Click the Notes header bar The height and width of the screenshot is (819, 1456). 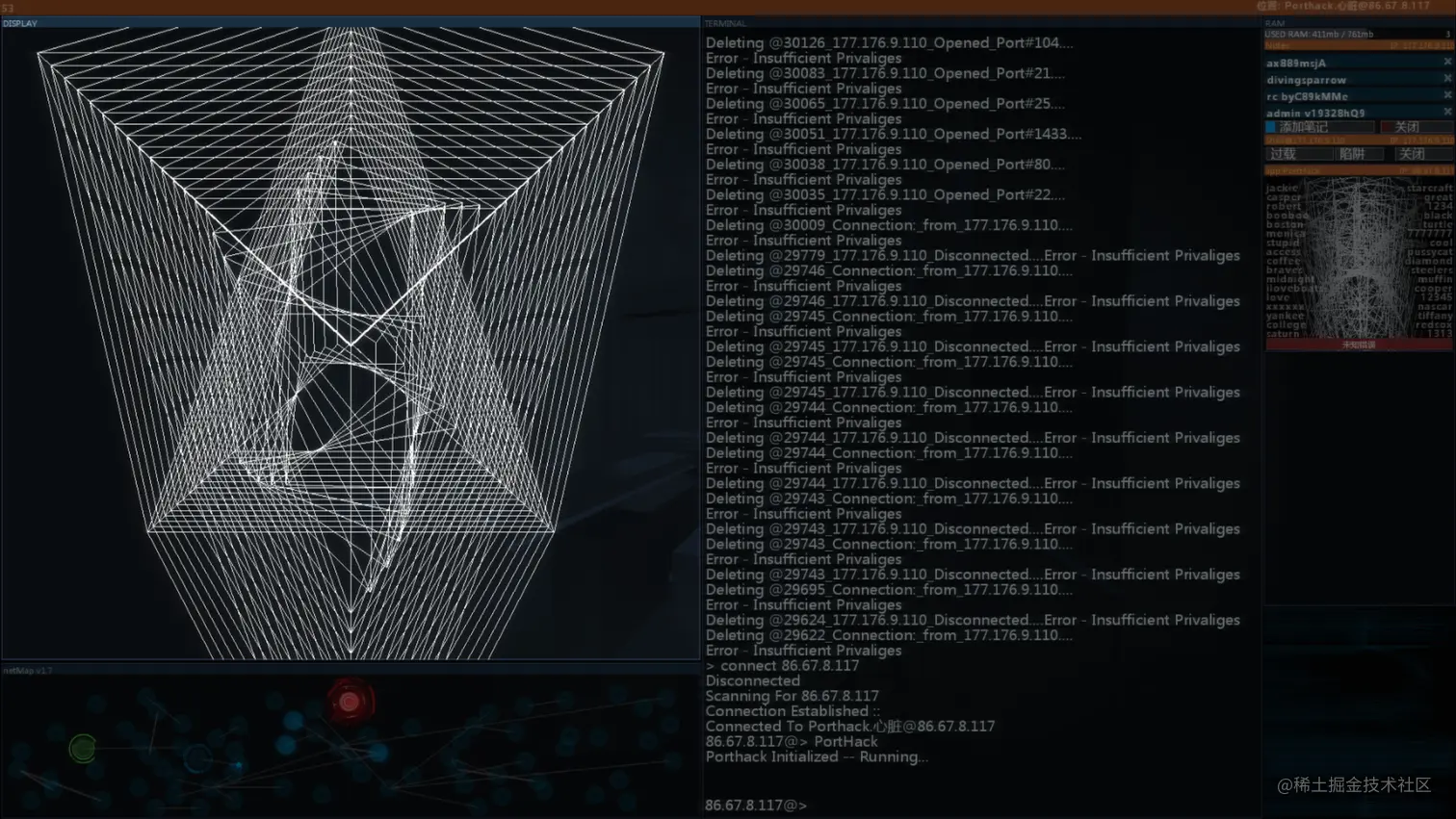point(1359,45)
